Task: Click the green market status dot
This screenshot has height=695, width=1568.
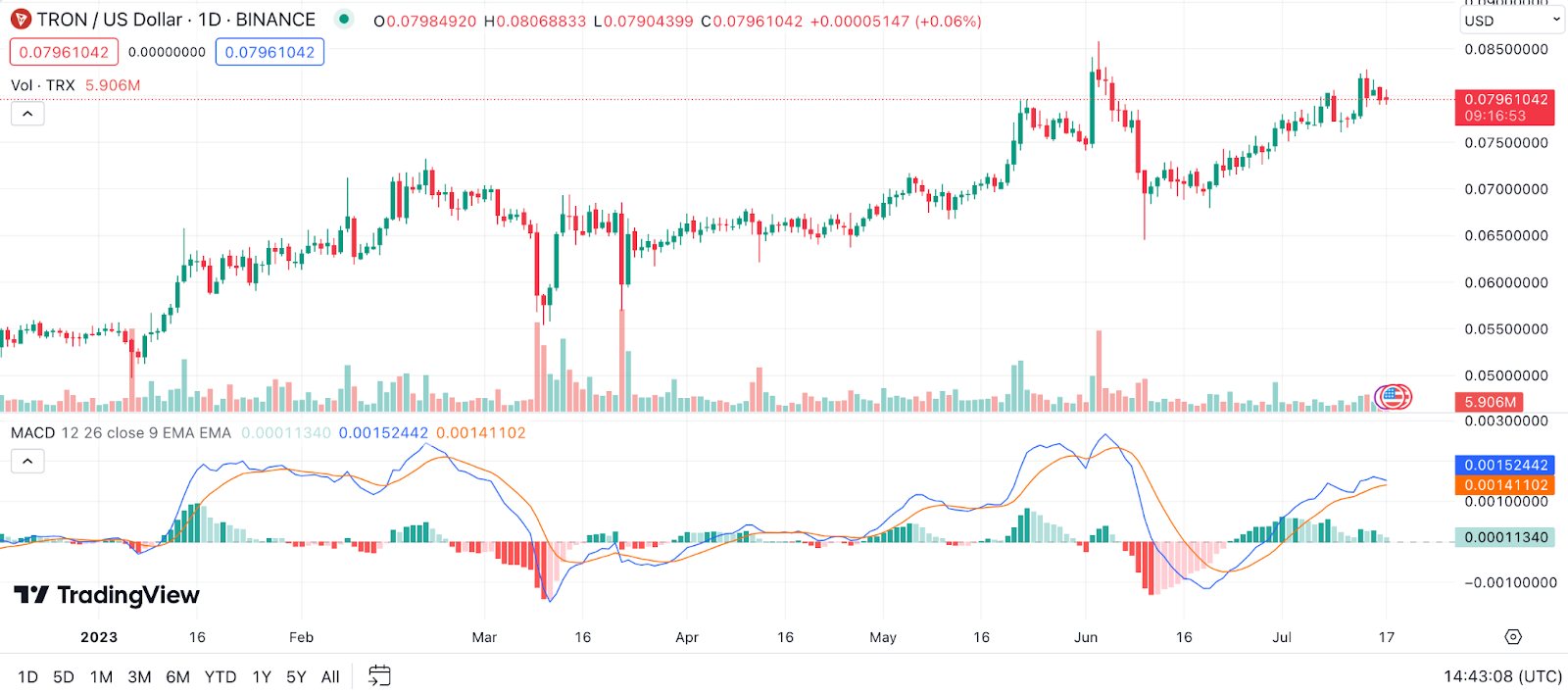Action: coord(344,19)
